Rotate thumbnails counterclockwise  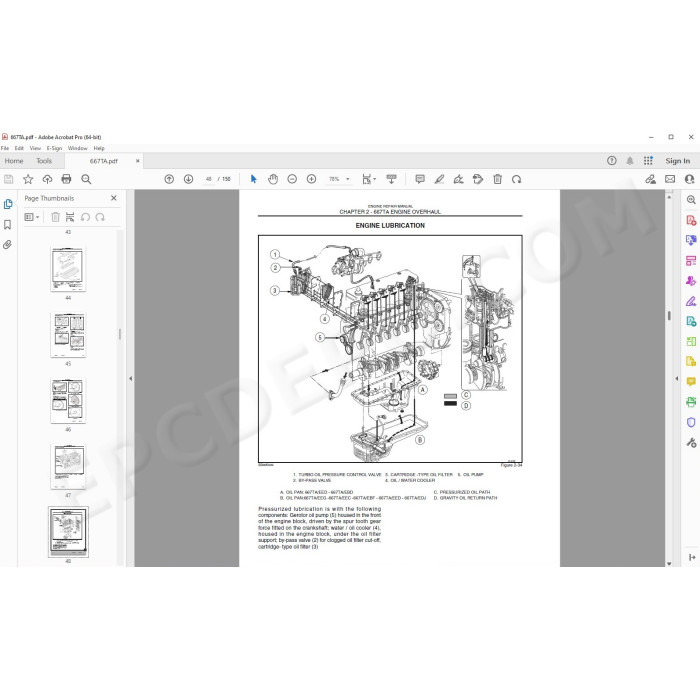coord(85,217)
